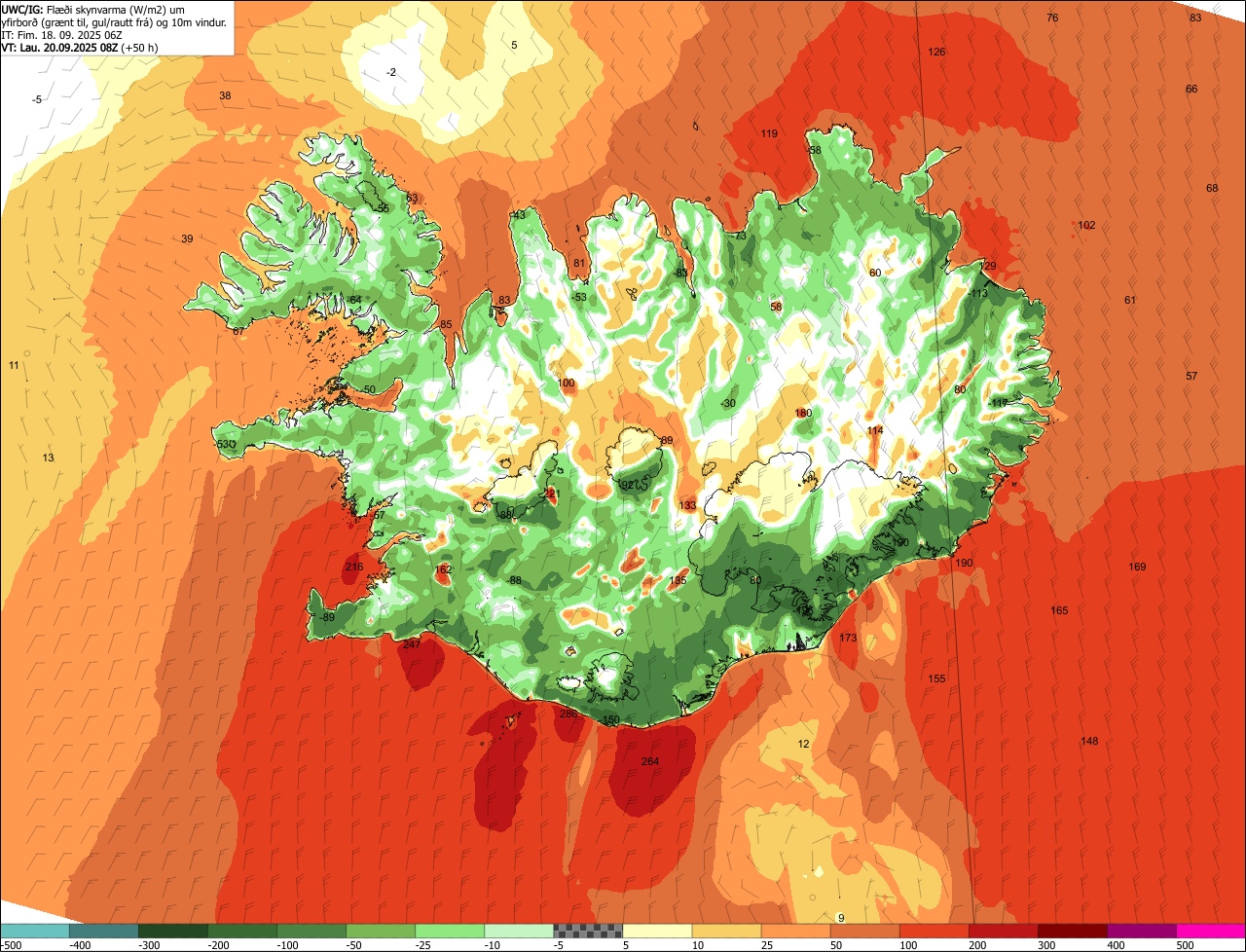Click the 'yfirborð (grænt til, gul/rautt frá)' header line

pyautogui.click(x=115, y=21)
